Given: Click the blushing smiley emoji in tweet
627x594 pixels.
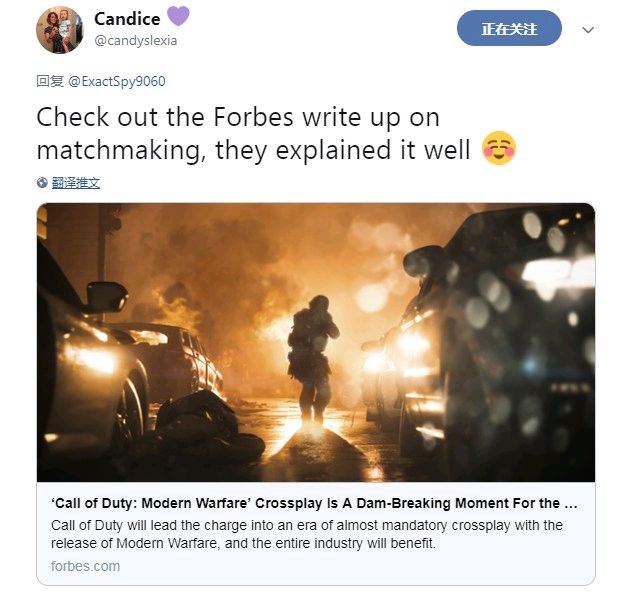Looking at the screenshot, I should pos(499,148).
